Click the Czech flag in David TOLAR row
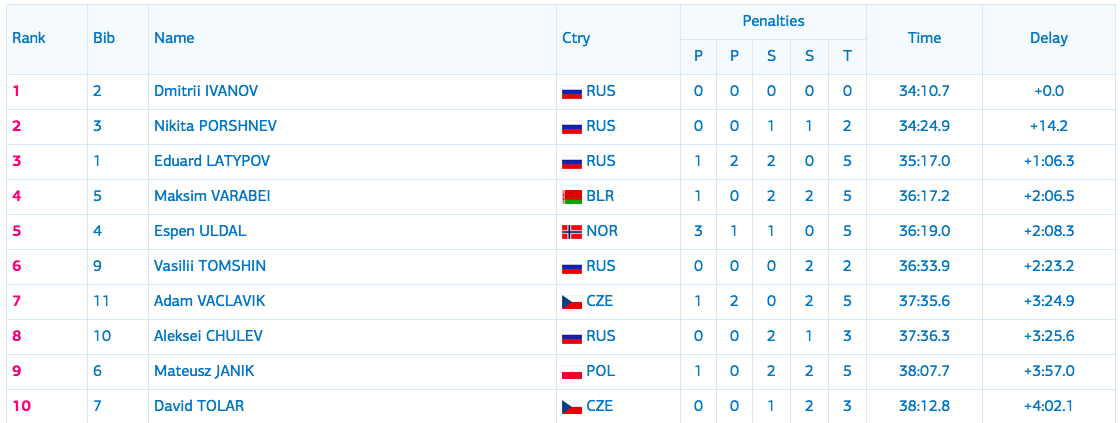This screenshot has width=1120, height=423. tap(572, 407)
